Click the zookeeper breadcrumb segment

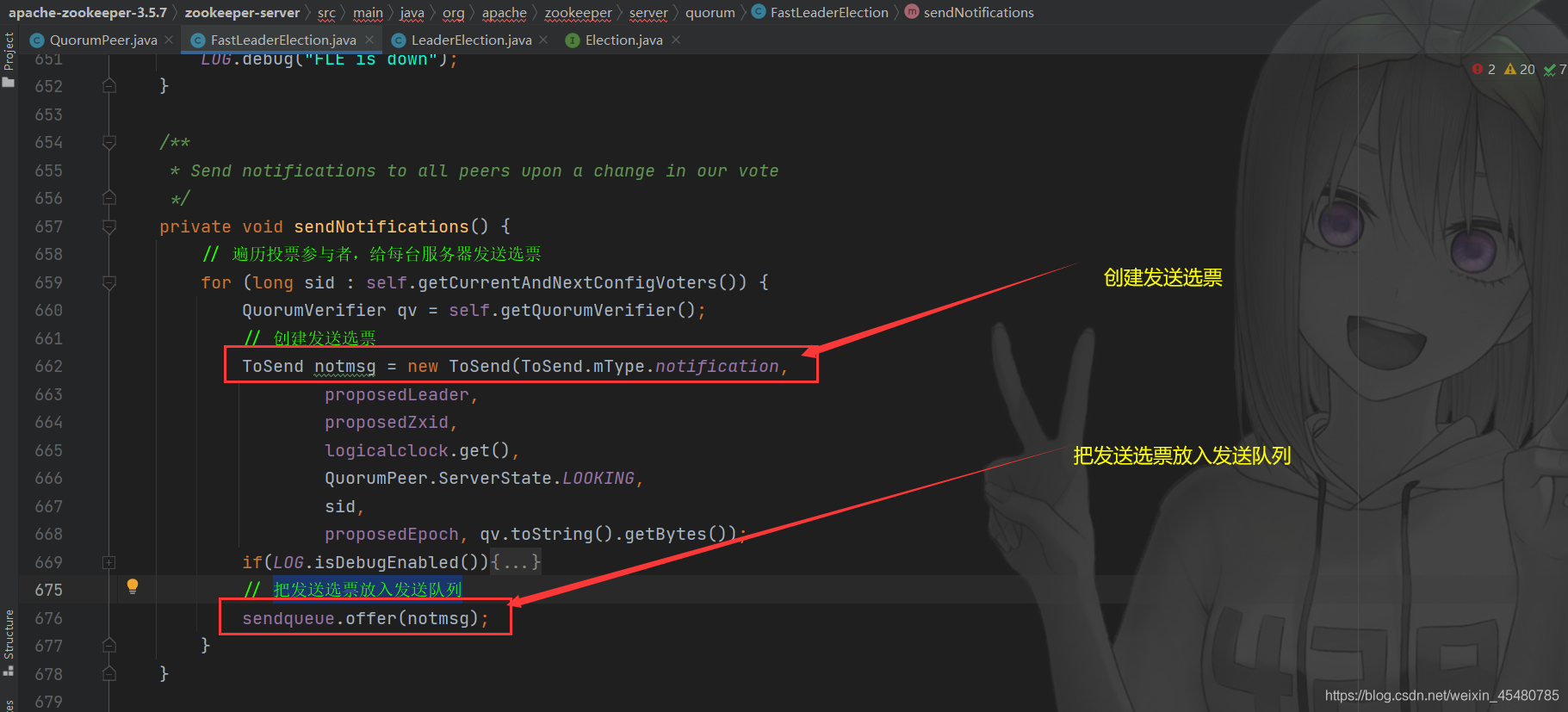[x=579, y=12]
